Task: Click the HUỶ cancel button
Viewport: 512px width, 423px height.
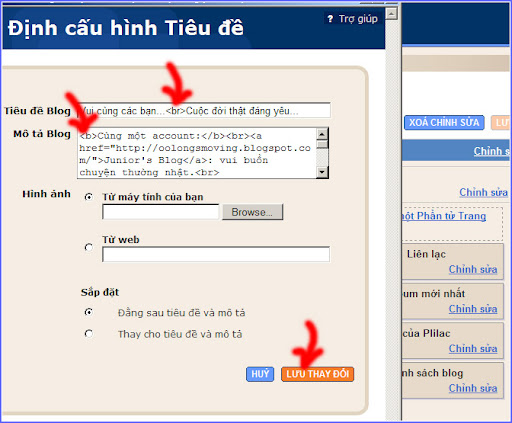Action: click(260, 374)
